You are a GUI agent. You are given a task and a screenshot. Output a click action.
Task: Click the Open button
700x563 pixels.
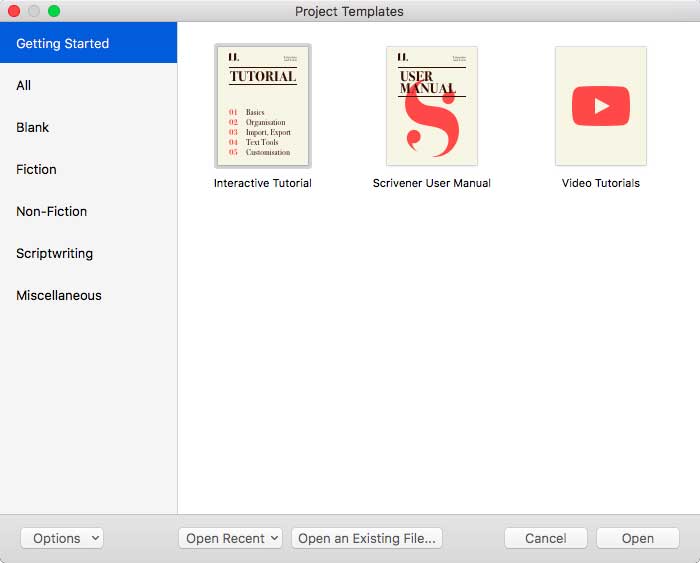(638, 538)
